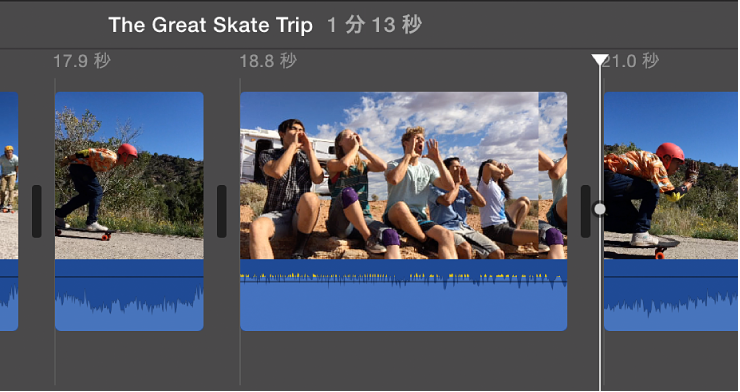Click the audio waveform of the group clip
Image resolution: width=740 pixels, height=392 pixels.
pos(404,295)
